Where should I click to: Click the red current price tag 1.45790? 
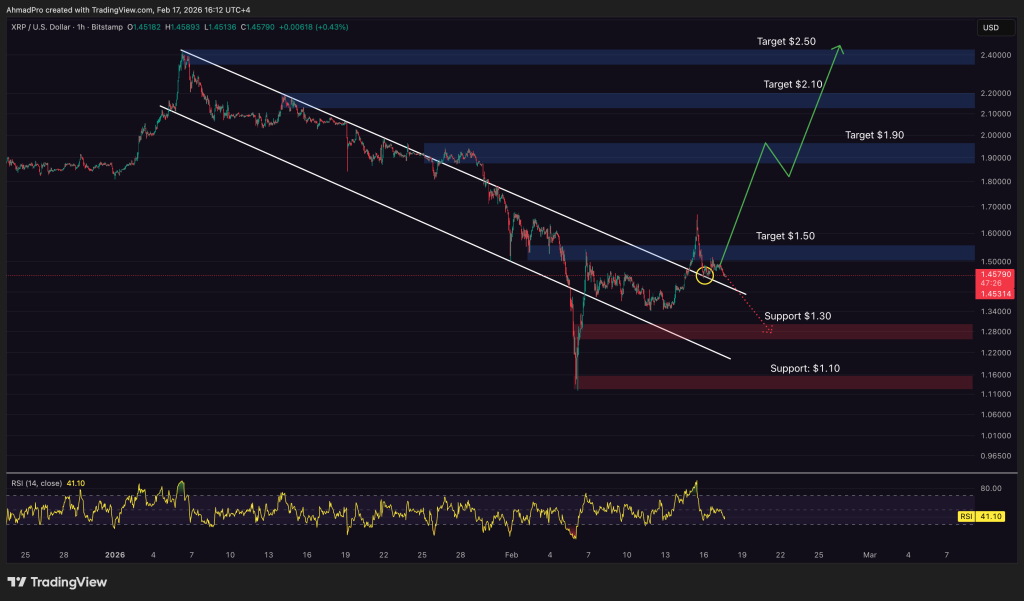pos(996,274)
